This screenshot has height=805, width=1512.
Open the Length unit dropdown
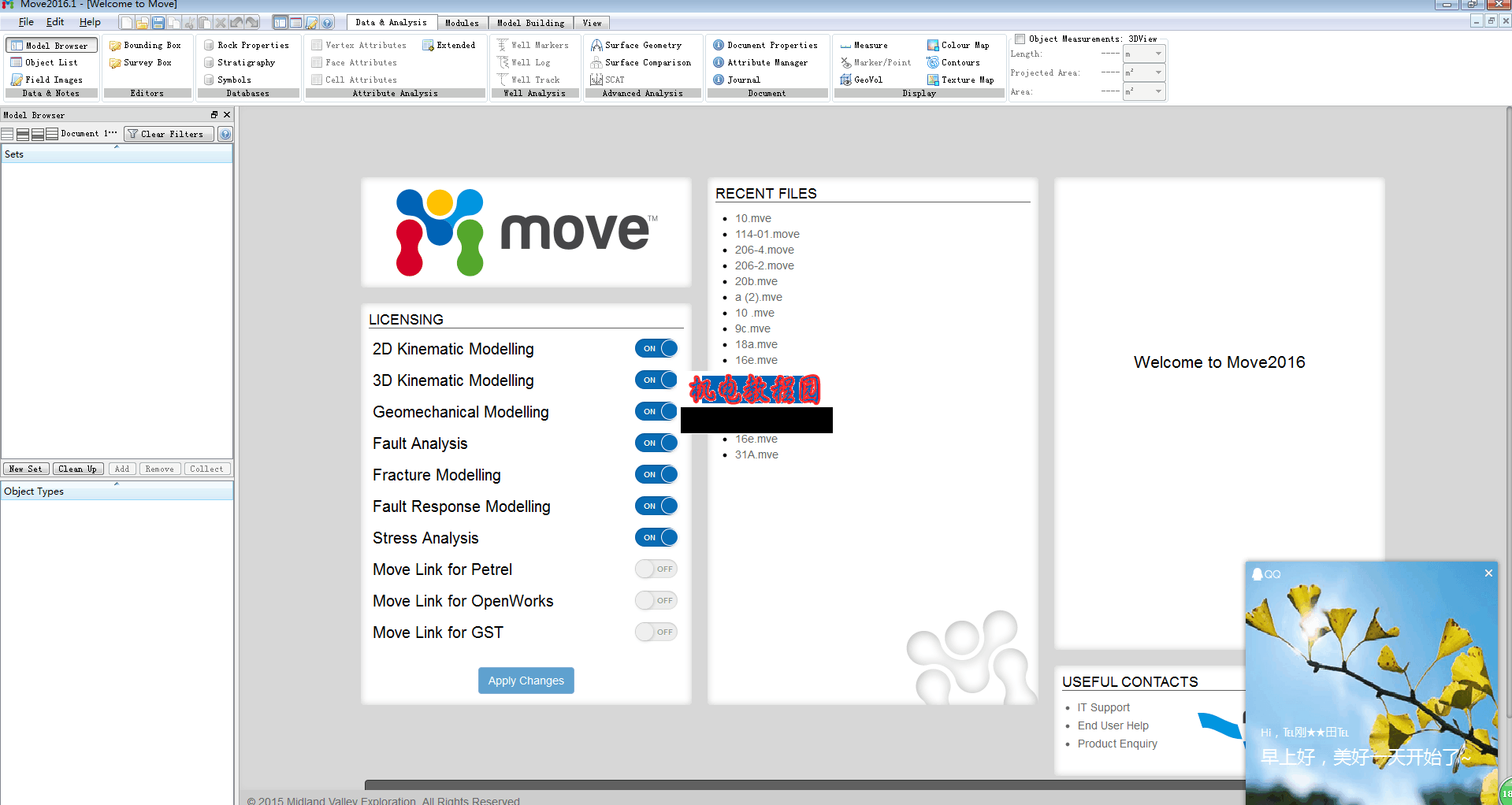click(1144, 54)
